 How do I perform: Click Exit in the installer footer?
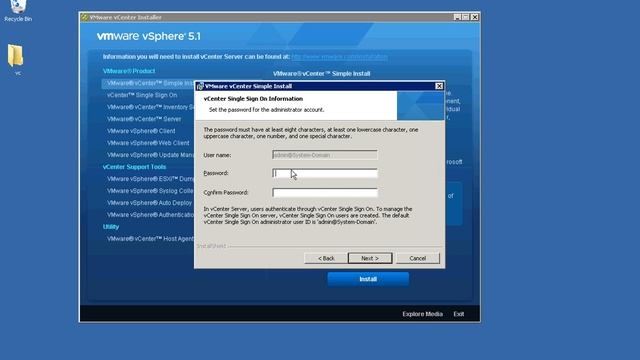(458, 314)
